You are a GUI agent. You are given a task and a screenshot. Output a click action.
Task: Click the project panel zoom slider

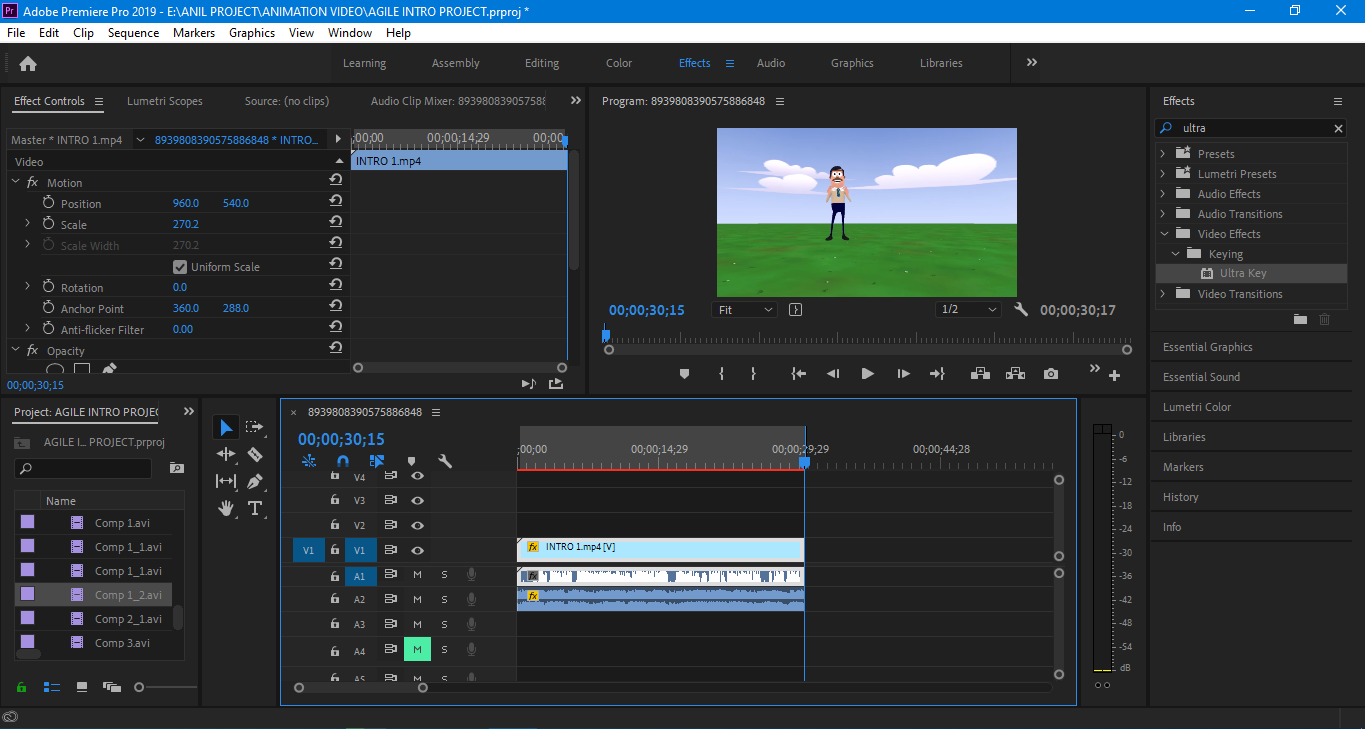coord(139,687)
